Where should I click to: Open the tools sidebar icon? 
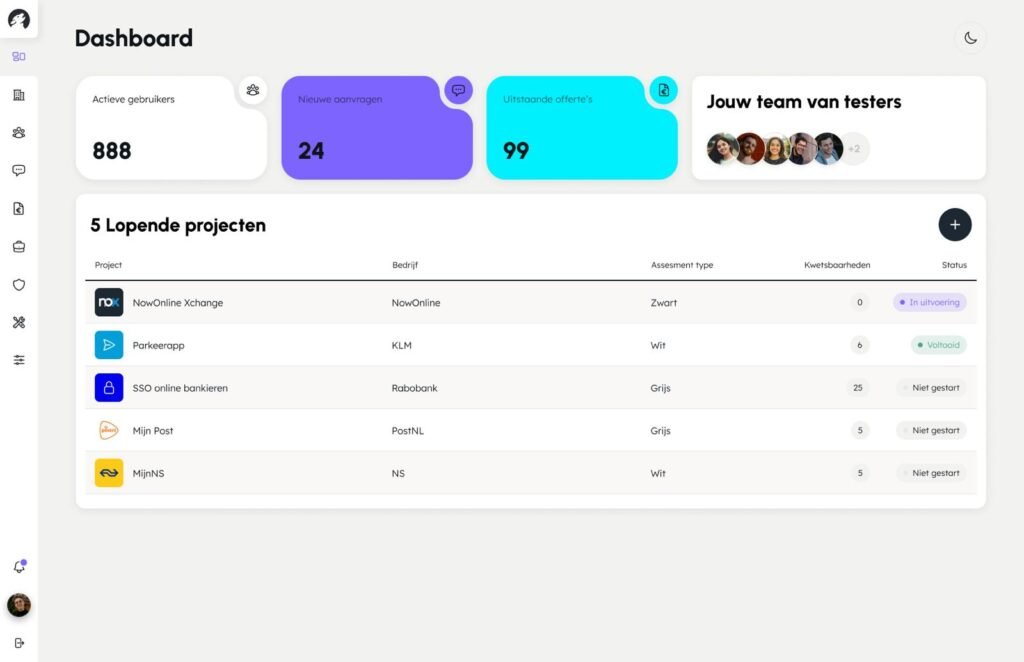coord(19,322)
